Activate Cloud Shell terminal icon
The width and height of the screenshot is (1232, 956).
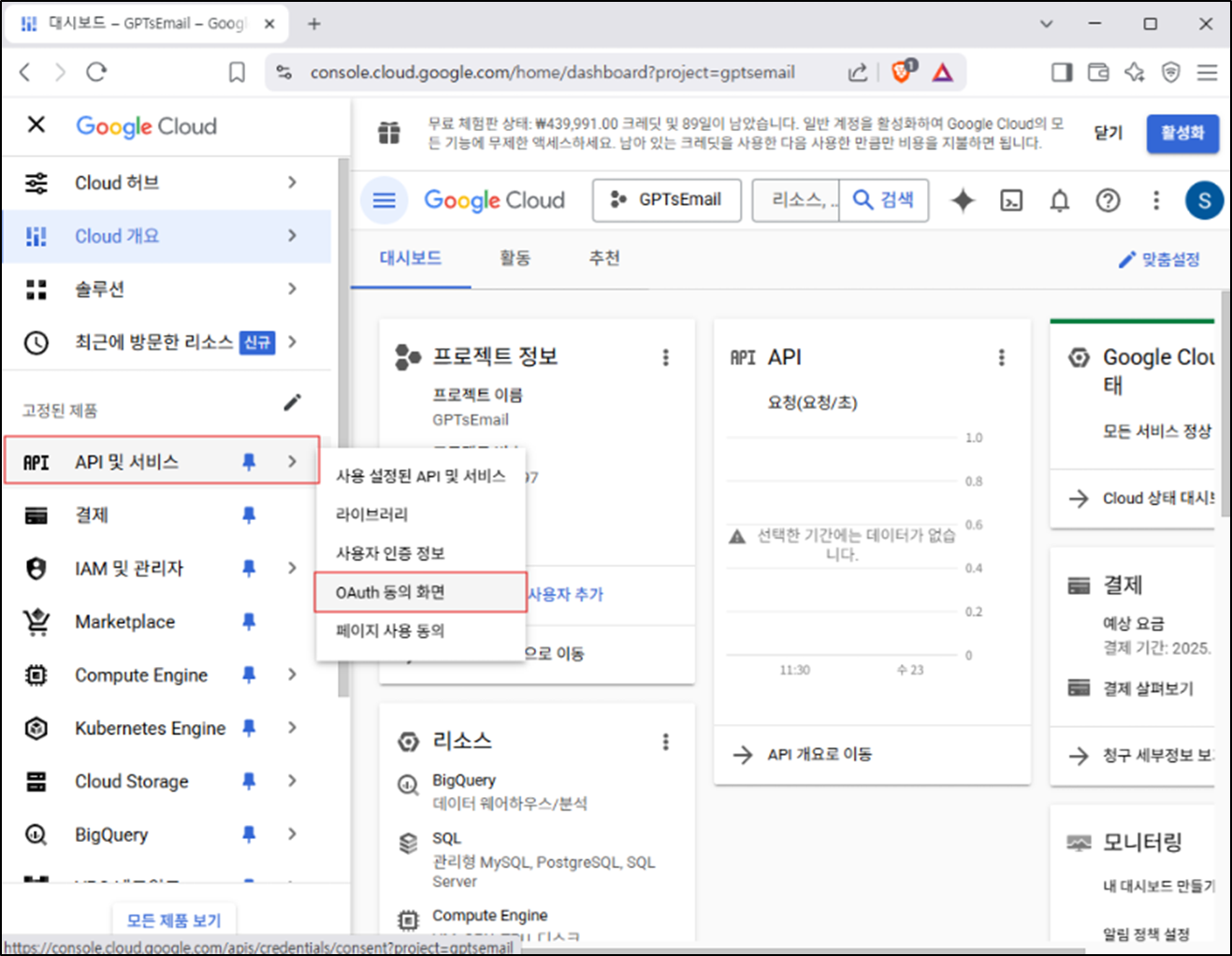pyautogui.click(x=1011, y=200)
